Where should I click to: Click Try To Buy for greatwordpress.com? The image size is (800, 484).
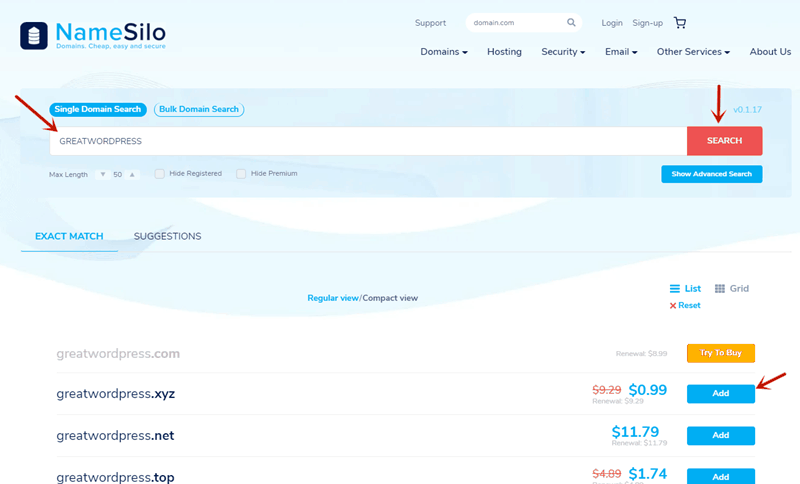tap(720, 353)
